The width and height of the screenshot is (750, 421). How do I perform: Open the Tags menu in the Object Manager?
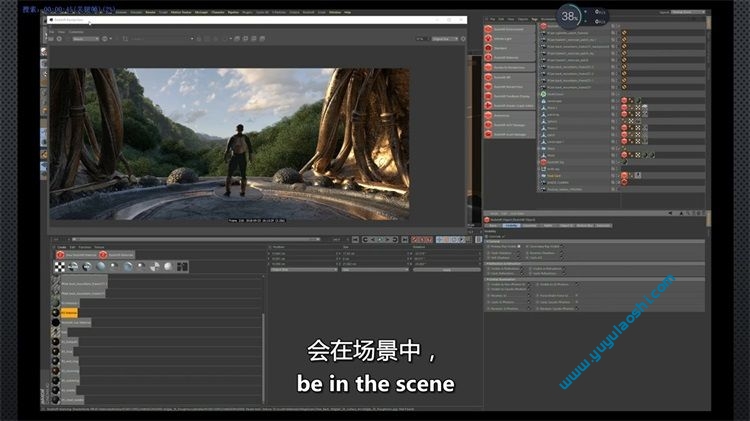point(535,19)
